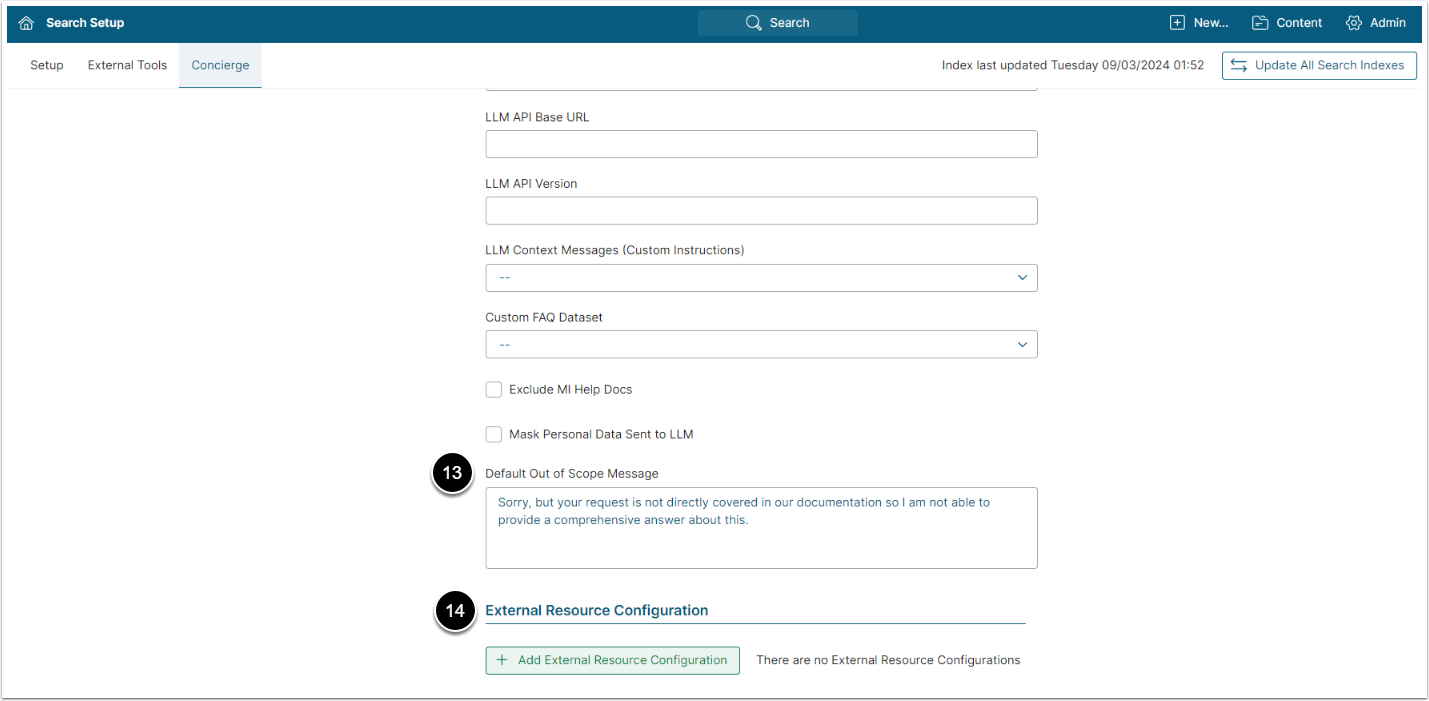This screenshot has height=701, width=1429.
Task: Open the Admin gear icon
Action: [x=1354, y=23]
